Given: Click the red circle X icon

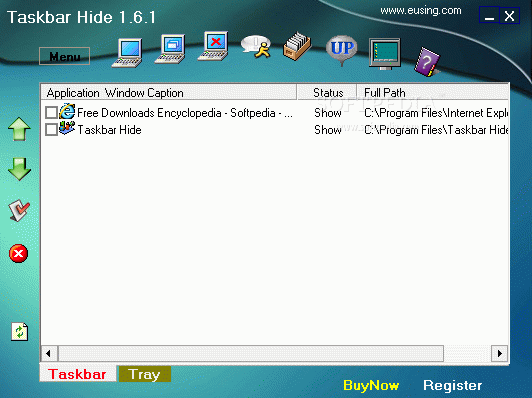Looking at the screenshot, I should click(18, 253).
